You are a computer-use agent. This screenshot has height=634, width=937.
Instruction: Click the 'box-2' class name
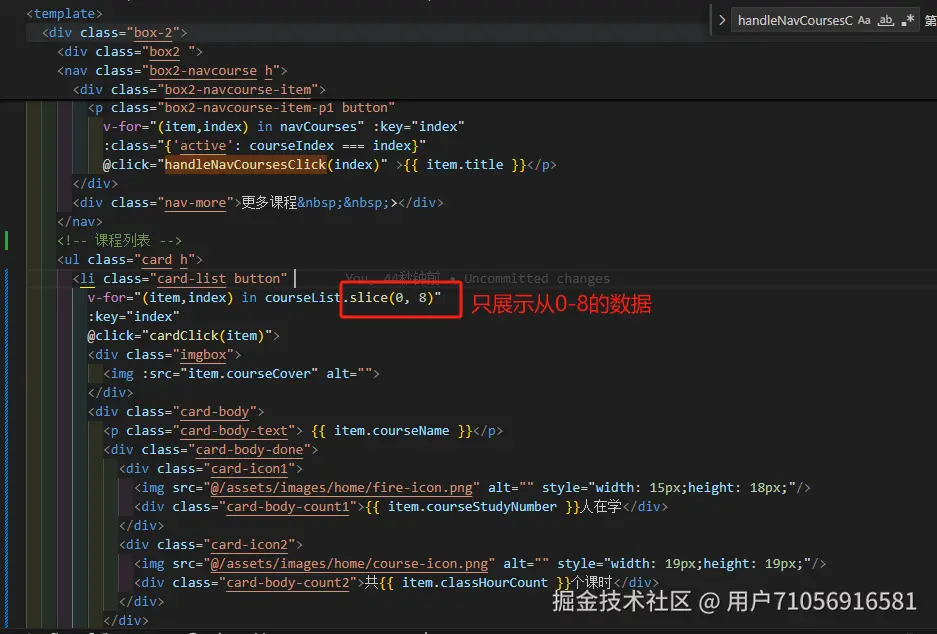(x=153, y=32)
